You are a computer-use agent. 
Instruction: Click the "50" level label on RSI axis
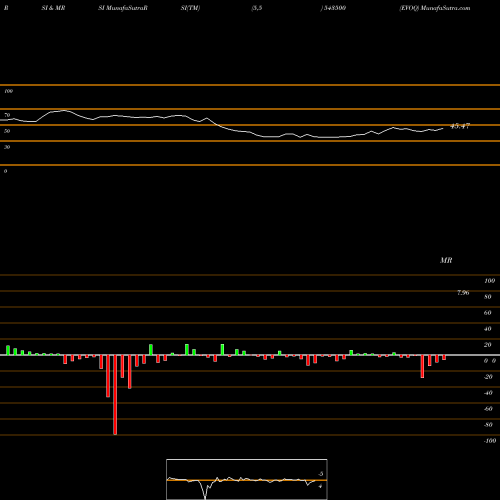7,131
